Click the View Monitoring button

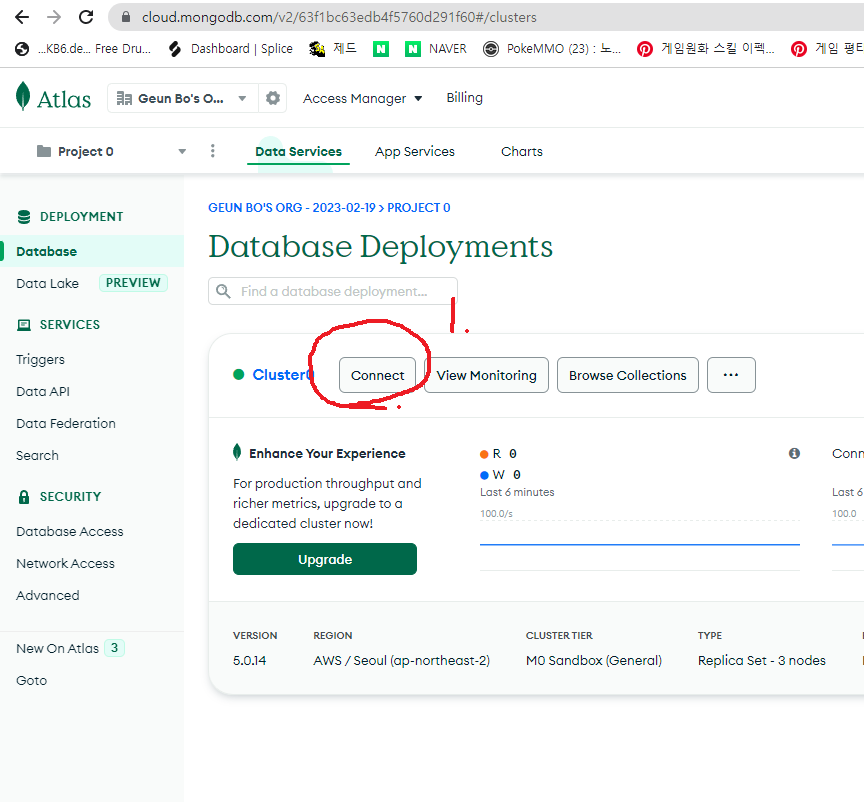coord(487,375)
